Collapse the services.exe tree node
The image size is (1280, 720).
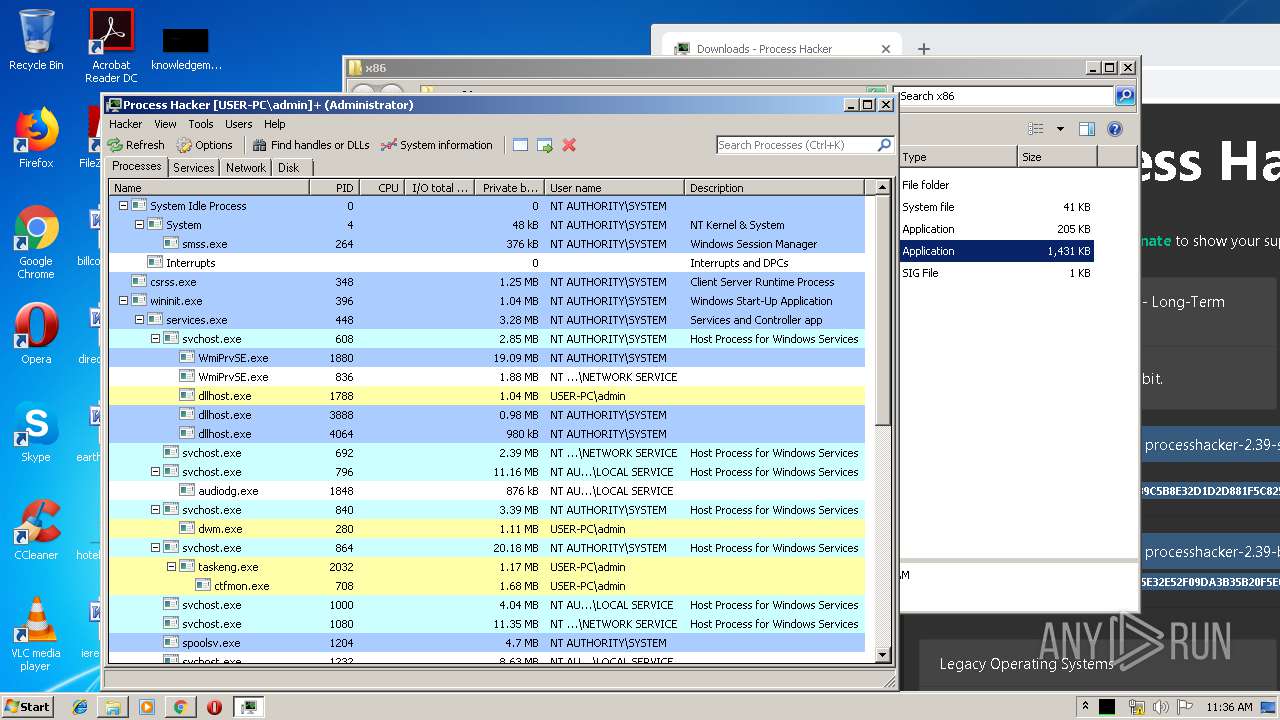tap(139, 320)
